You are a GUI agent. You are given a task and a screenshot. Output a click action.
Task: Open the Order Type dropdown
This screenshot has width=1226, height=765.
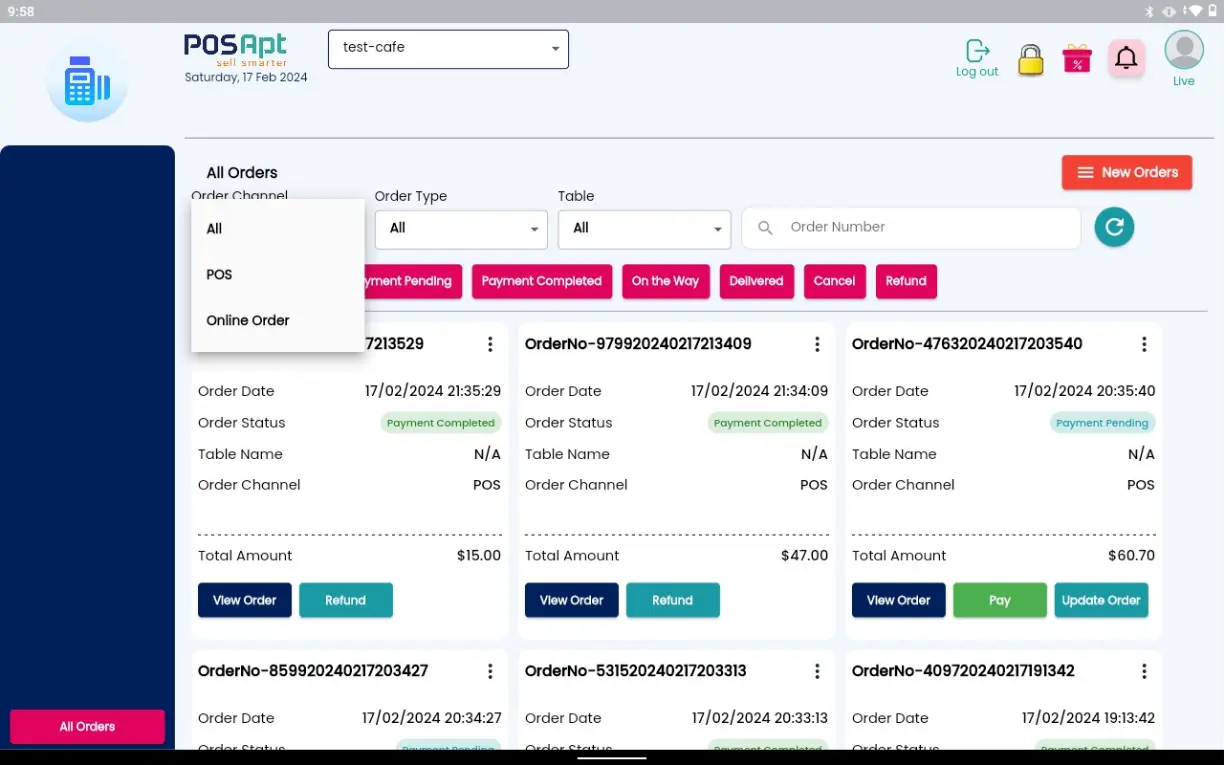tap(461, 229)
